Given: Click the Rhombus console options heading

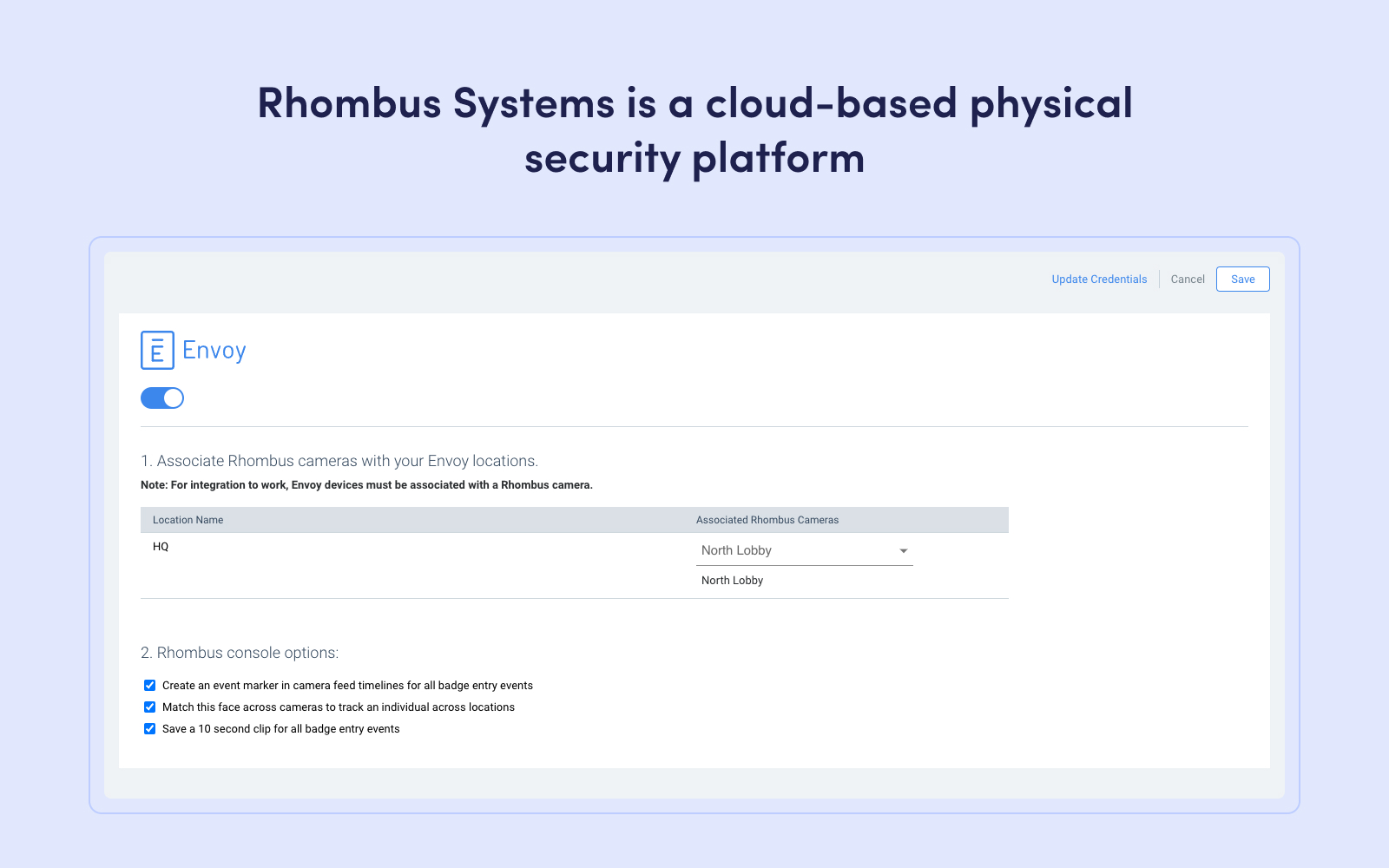Looking at the screenshot, I should click(240, 653).
